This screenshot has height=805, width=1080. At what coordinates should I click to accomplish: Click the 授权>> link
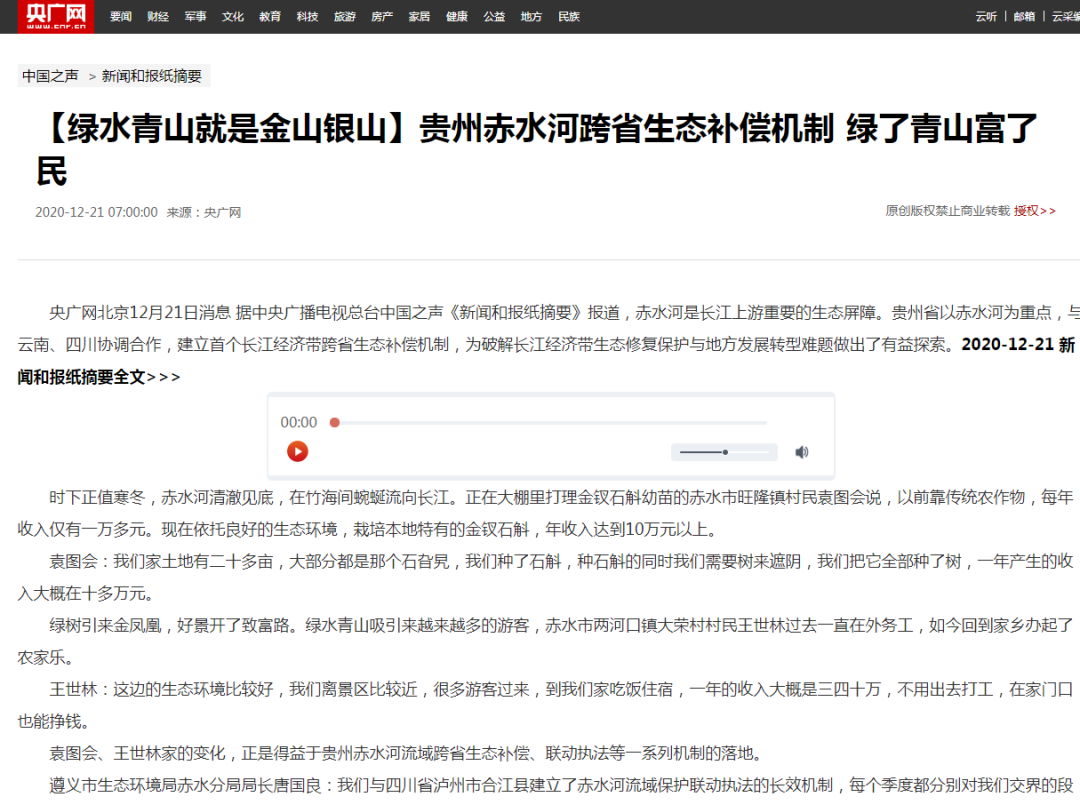(x=1034, y=211)
